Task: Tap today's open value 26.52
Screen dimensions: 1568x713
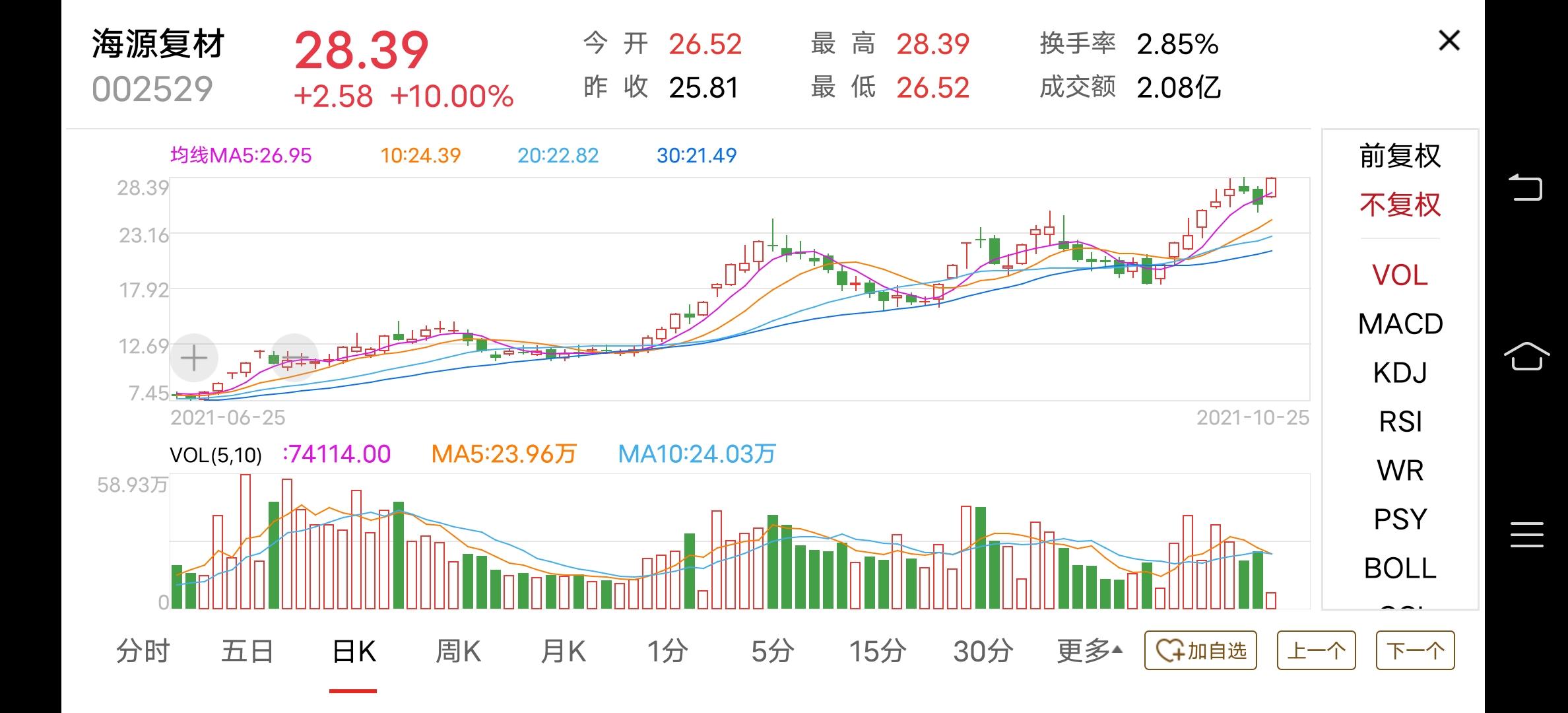Action: pyautogui.click(x=705, y=44)
